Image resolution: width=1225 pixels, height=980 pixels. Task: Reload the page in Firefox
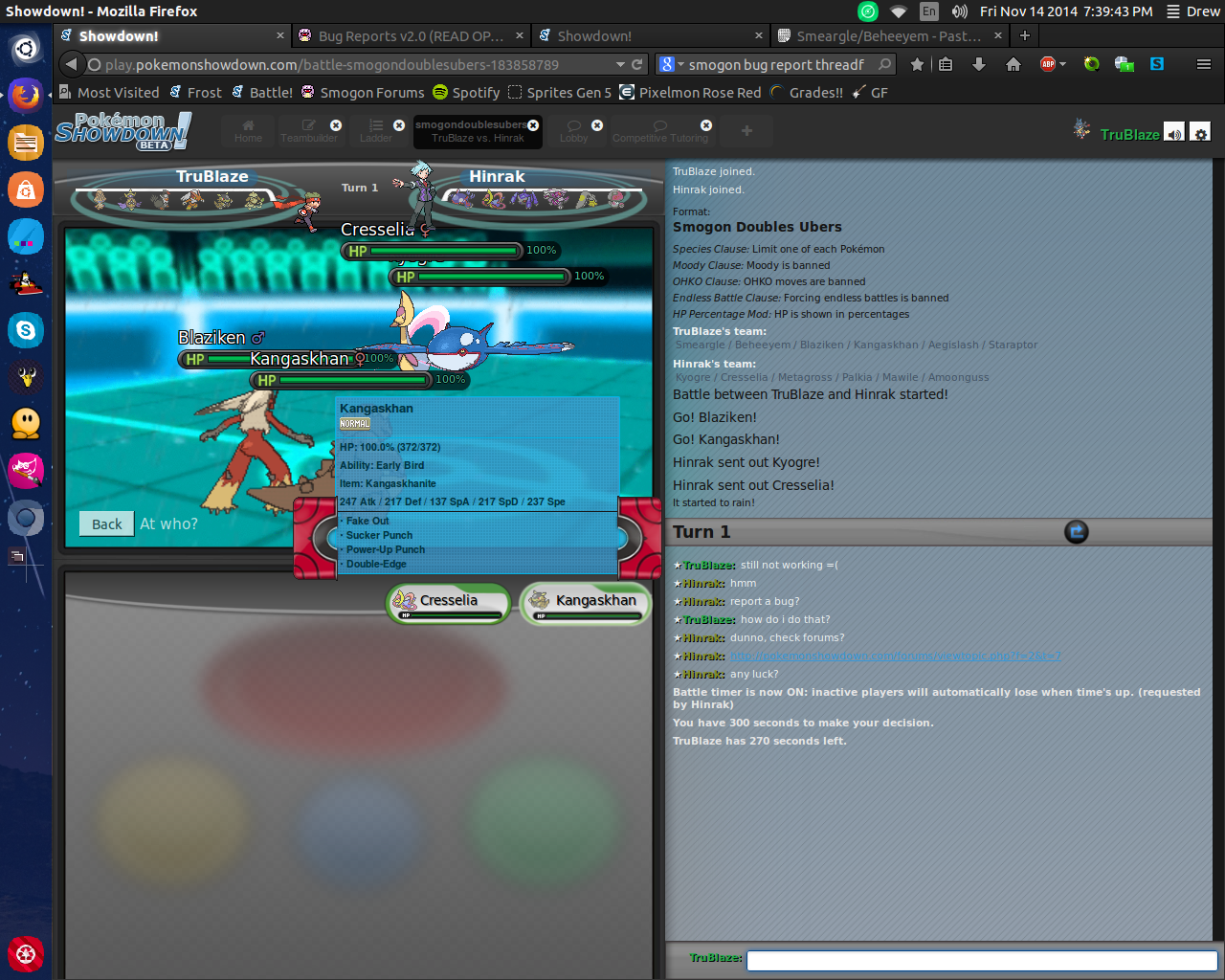click(x=637, y=64)
